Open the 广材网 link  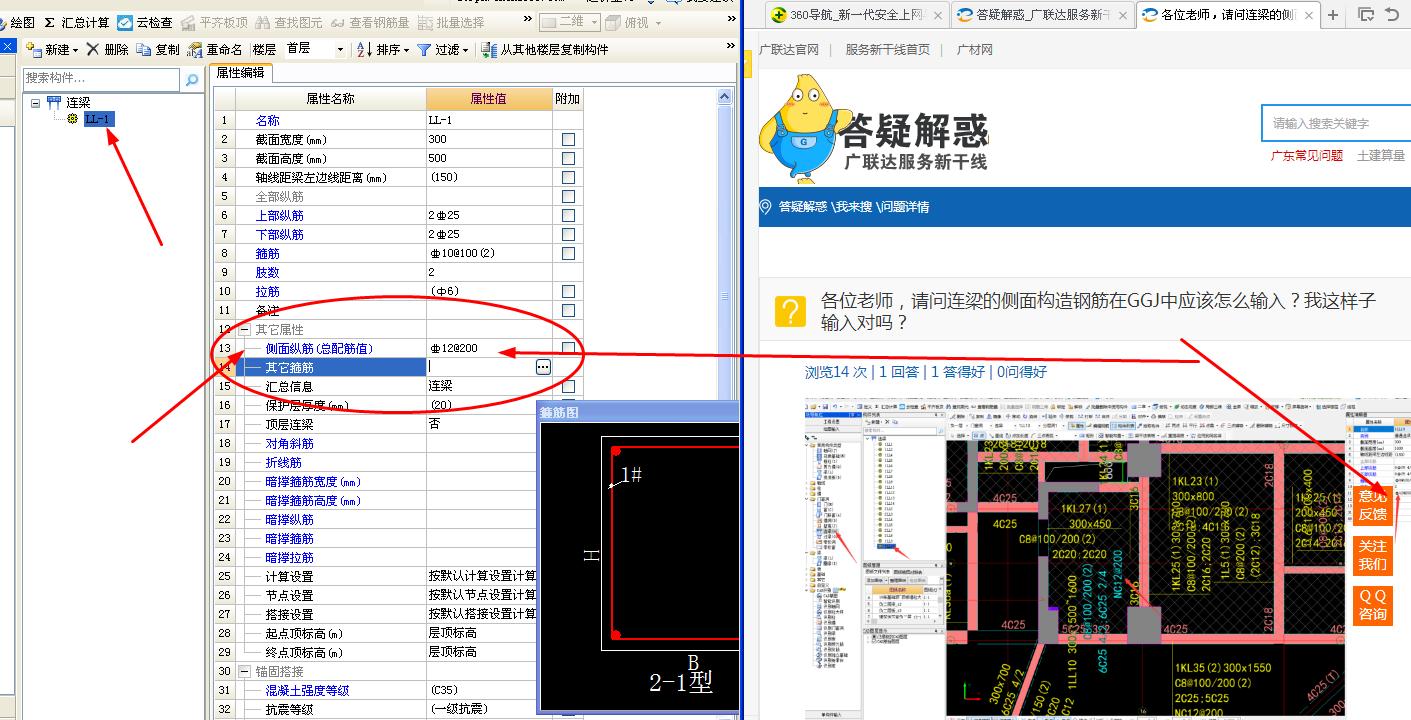(x=975, y=49)
